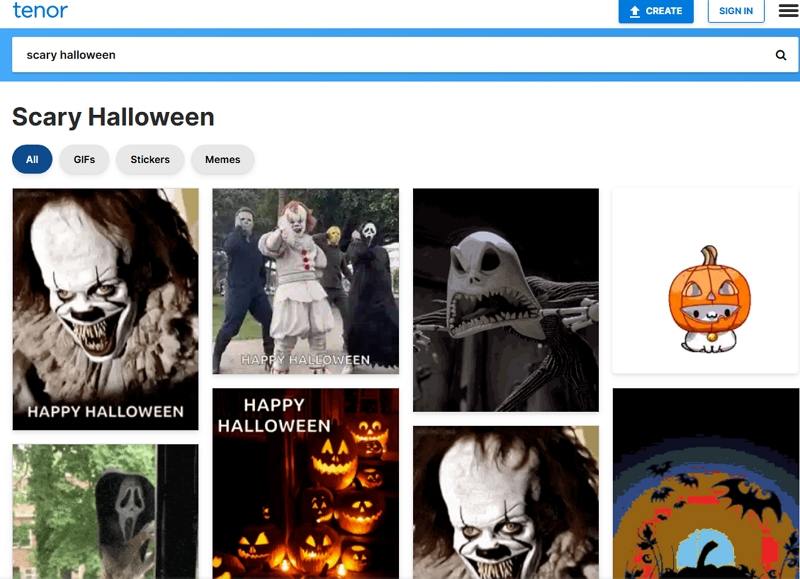The height and width of the screenshot is (579, 800).
Task: Select the All filter tab
Action: (32, 159)
